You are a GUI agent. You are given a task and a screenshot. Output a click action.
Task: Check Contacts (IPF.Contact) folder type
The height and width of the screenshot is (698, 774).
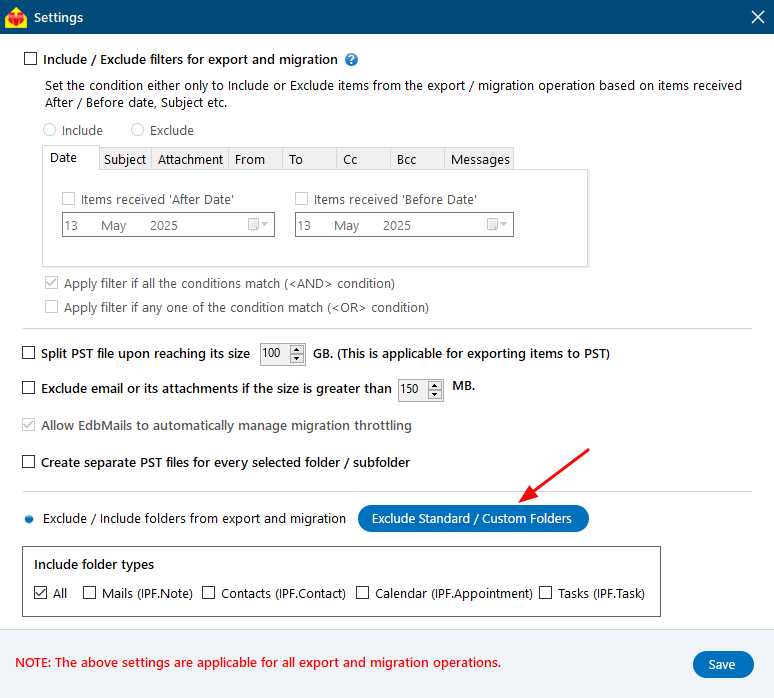tap(209, 592)
